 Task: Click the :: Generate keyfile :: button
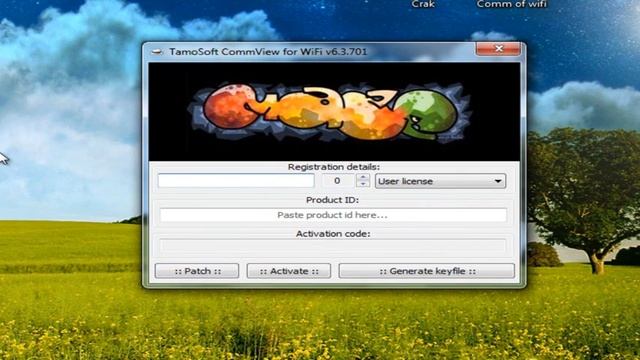click(427, 271)
